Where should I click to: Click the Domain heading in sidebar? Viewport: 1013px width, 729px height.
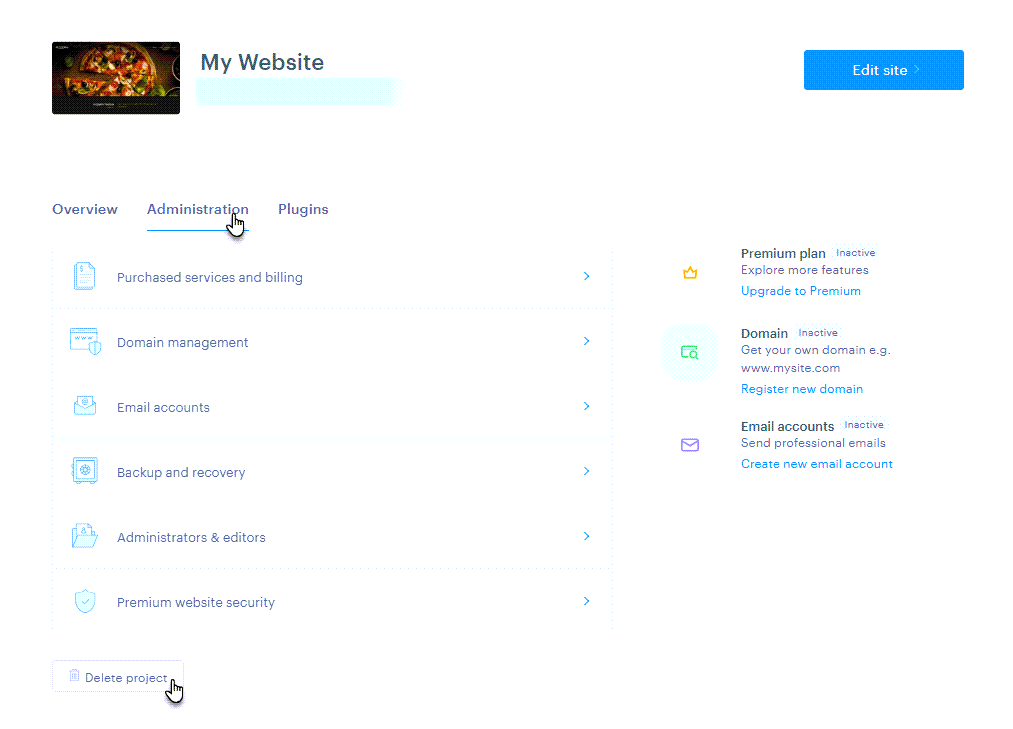coord(764,333)
